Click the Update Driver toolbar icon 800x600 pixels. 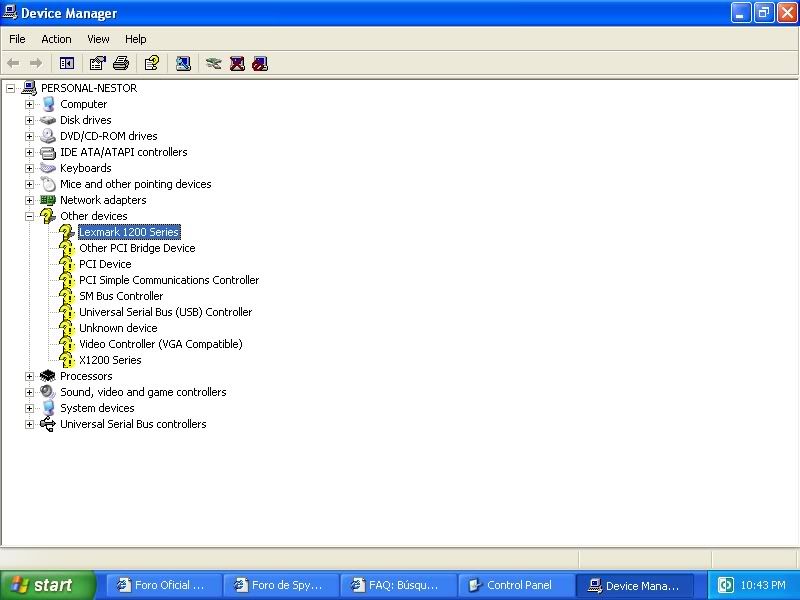[213, 63]
